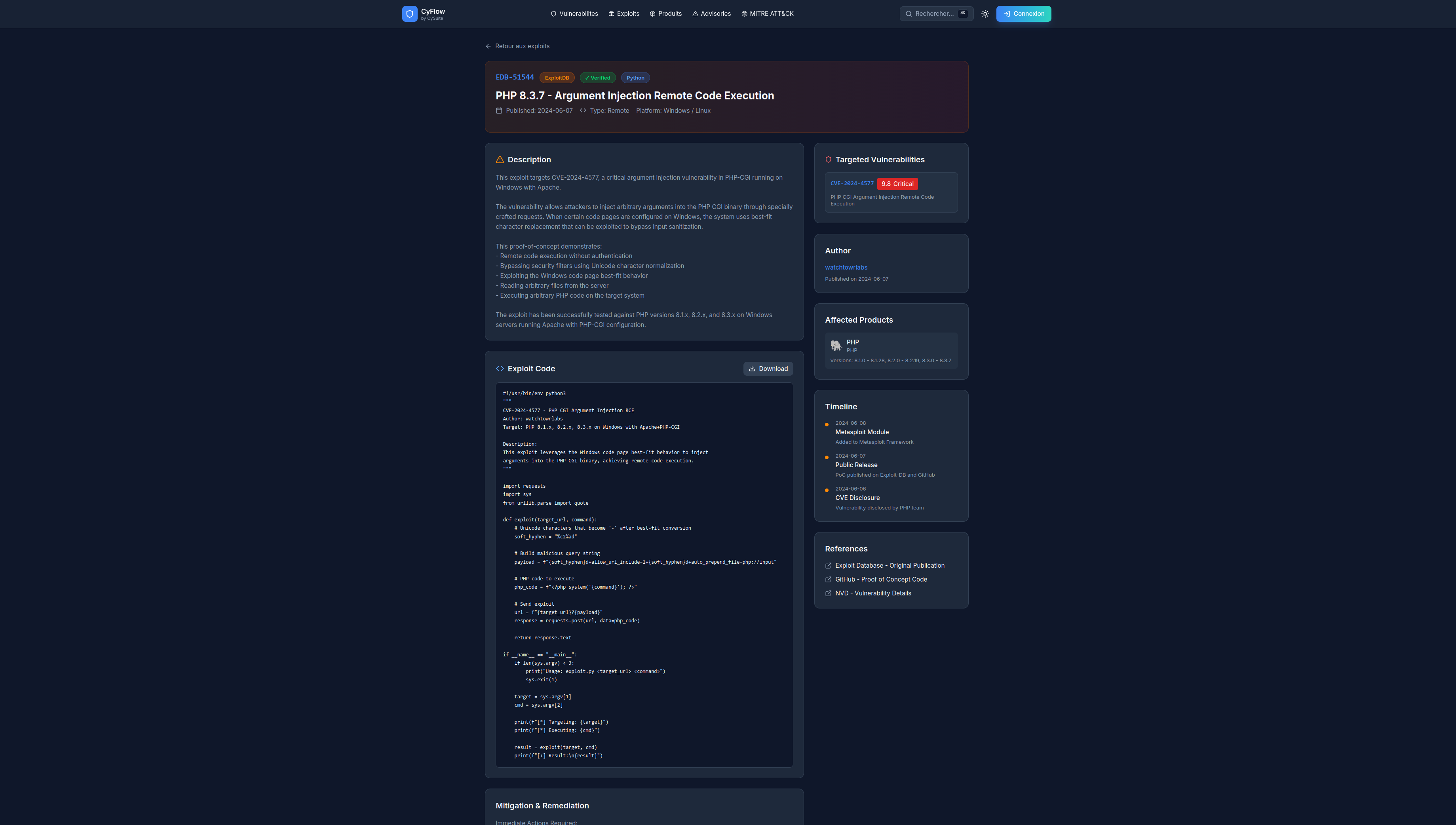Download the exploit code

click(768, 369)
